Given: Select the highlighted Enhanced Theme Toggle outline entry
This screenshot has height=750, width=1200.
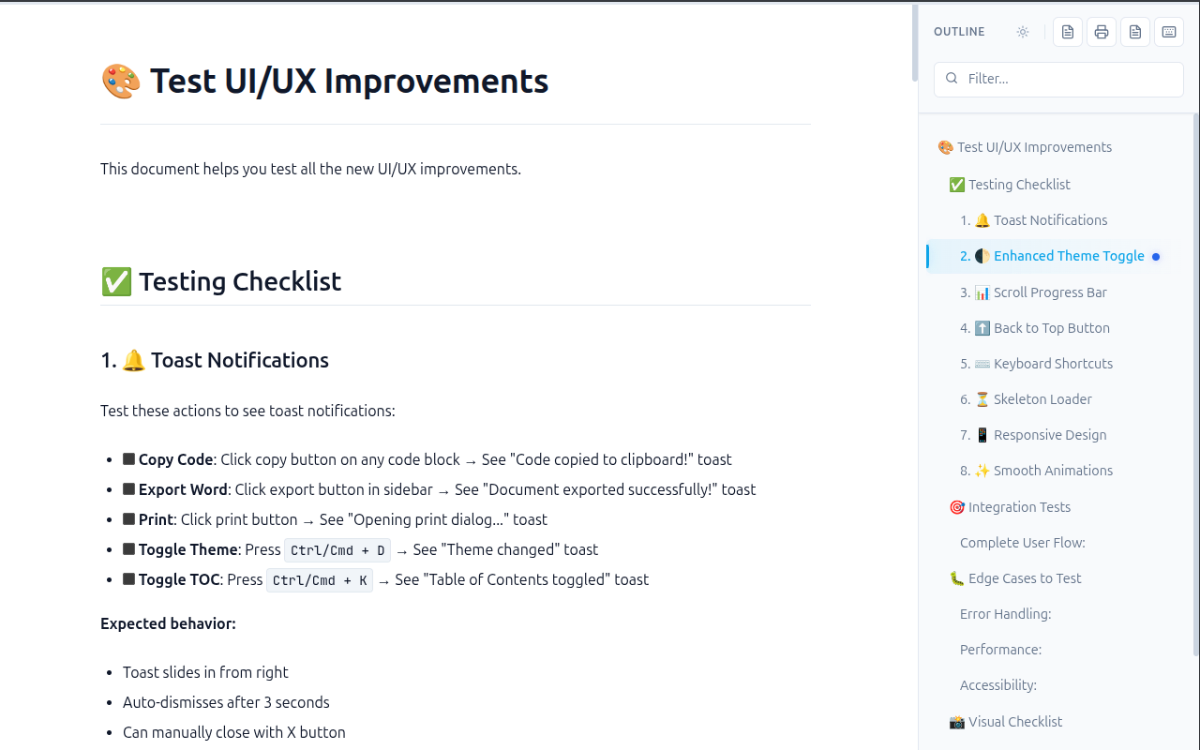Looking at the screenshot, I should point(1060,255).
